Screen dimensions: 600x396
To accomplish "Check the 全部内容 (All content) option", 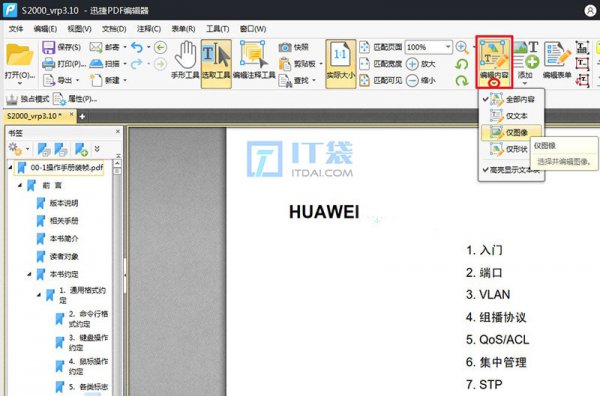I will (511, 99).
